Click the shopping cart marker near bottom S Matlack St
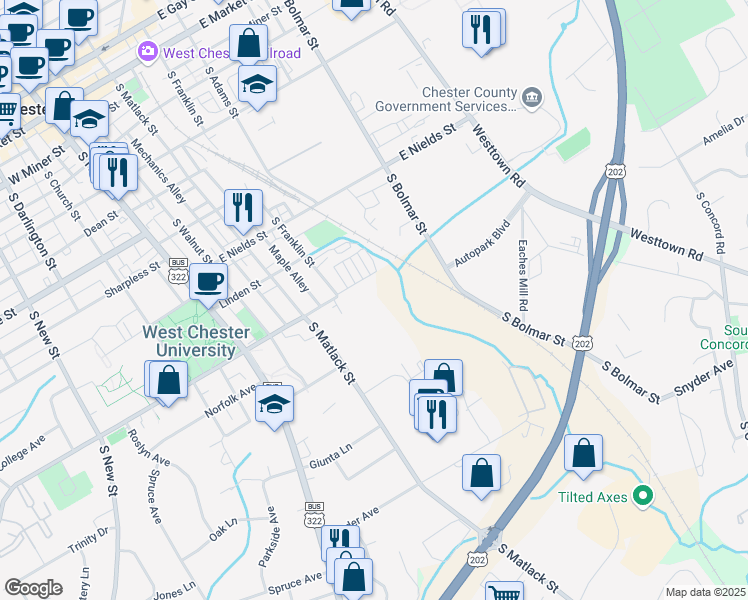Viewport: 748px width, 600px height. (x=504, y=591)
